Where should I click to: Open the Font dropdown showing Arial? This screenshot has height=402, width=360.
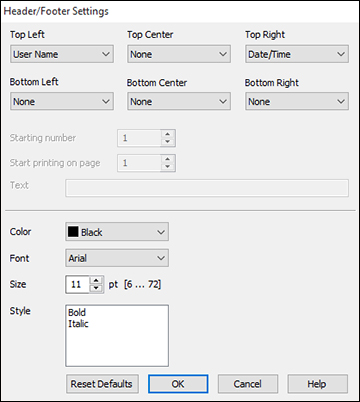(117, 258)
